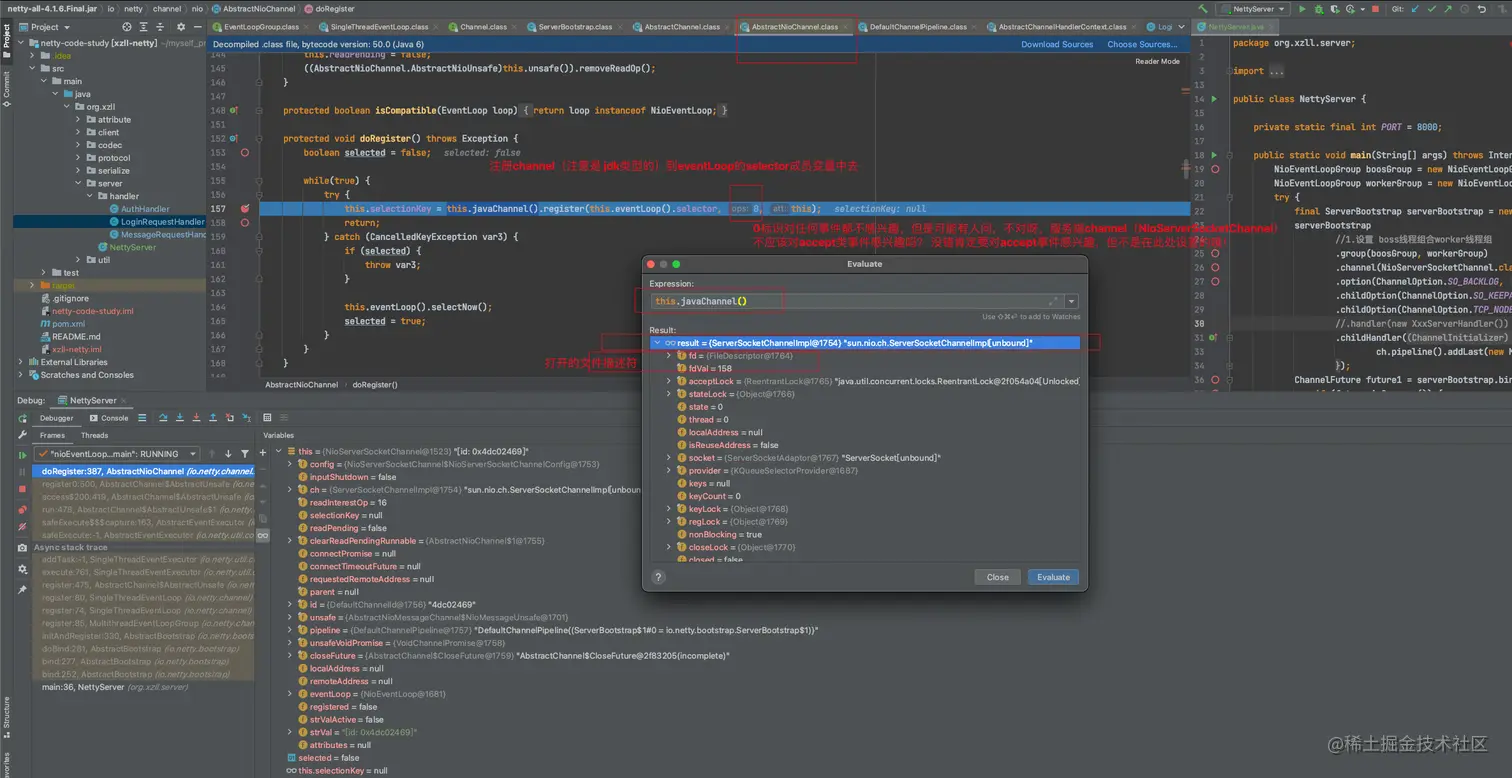Switch to ServerBootstrap.class editor tab
Viewport: 1512px width, 778px height.
575,27
